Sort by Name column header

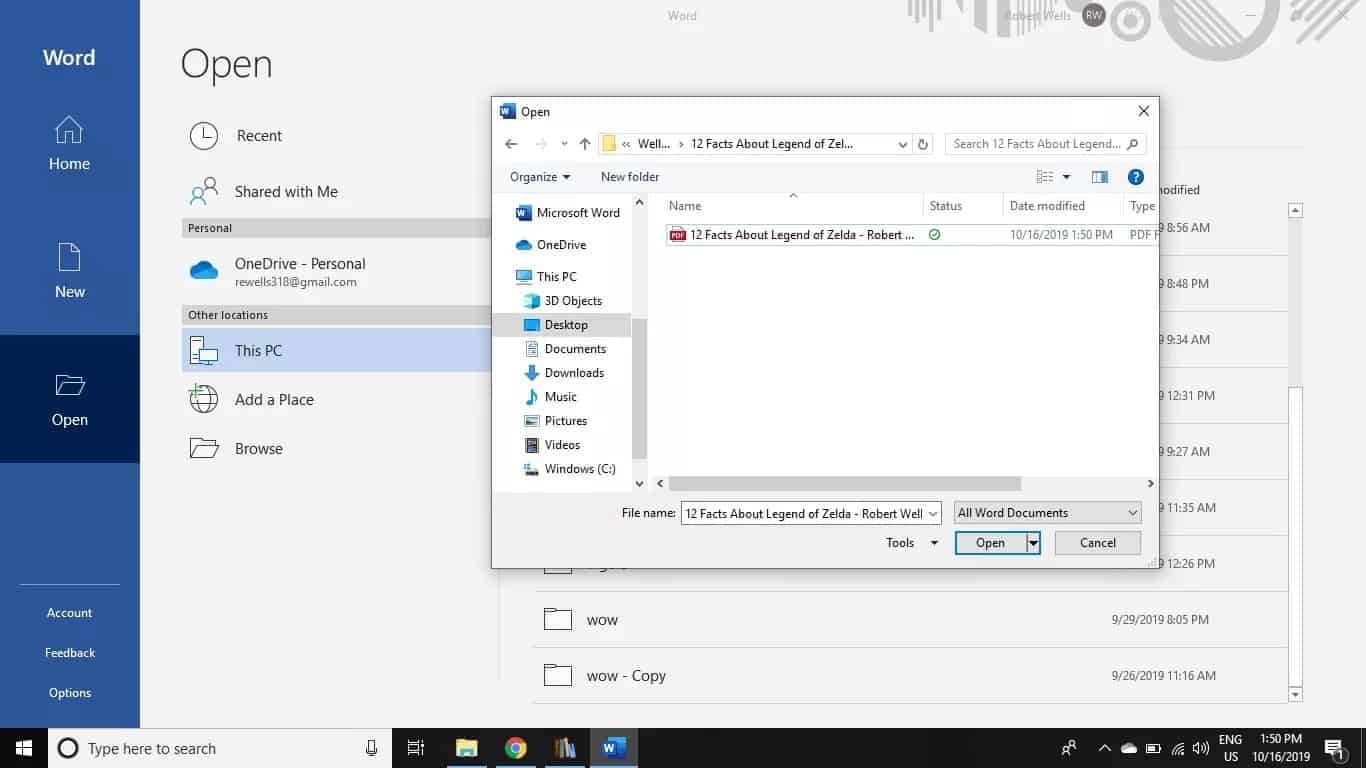pos(793,206)
